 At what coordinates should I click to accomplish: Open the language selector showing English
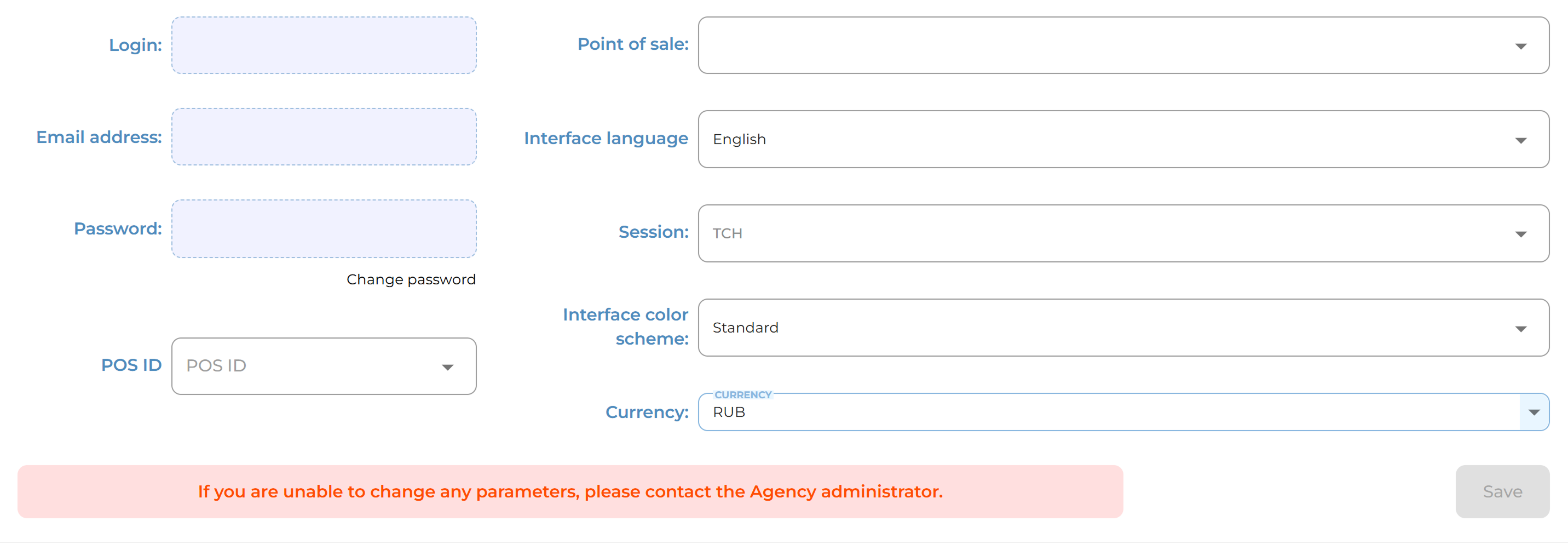[x=1096, y=140]
